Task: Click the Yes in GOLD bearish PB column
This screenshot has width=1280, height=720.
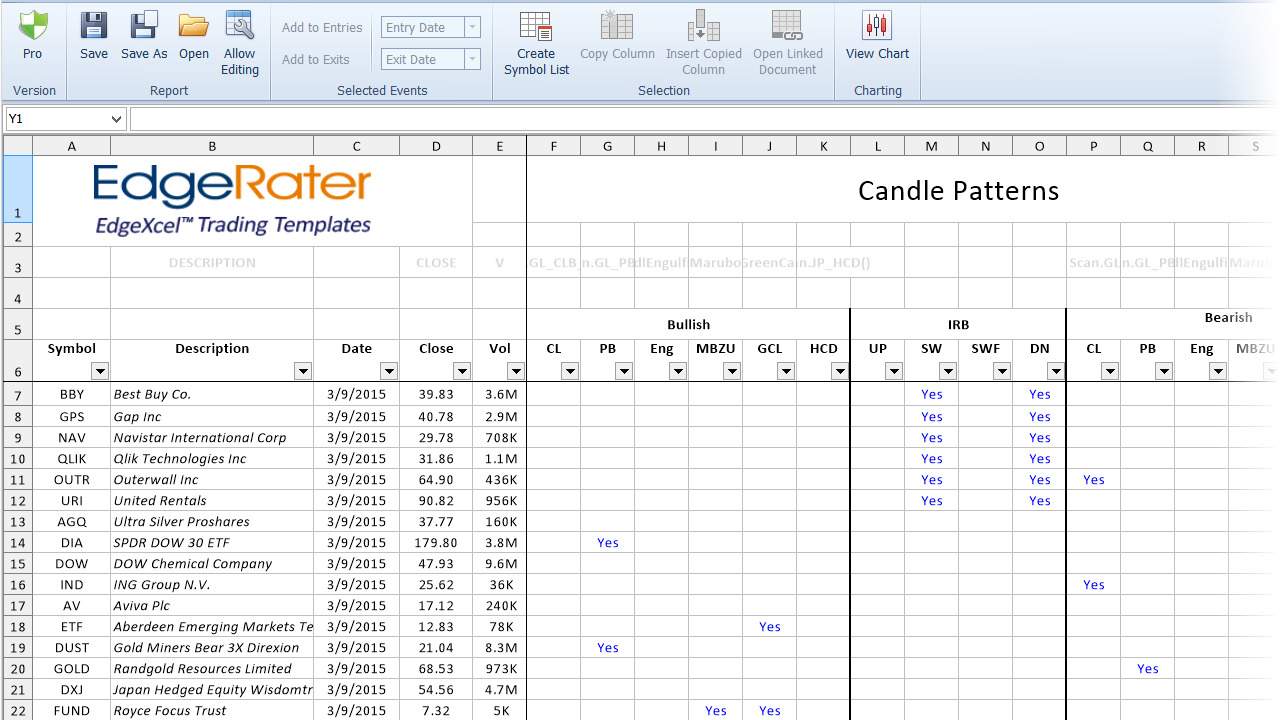Action: pos(1148,669)
